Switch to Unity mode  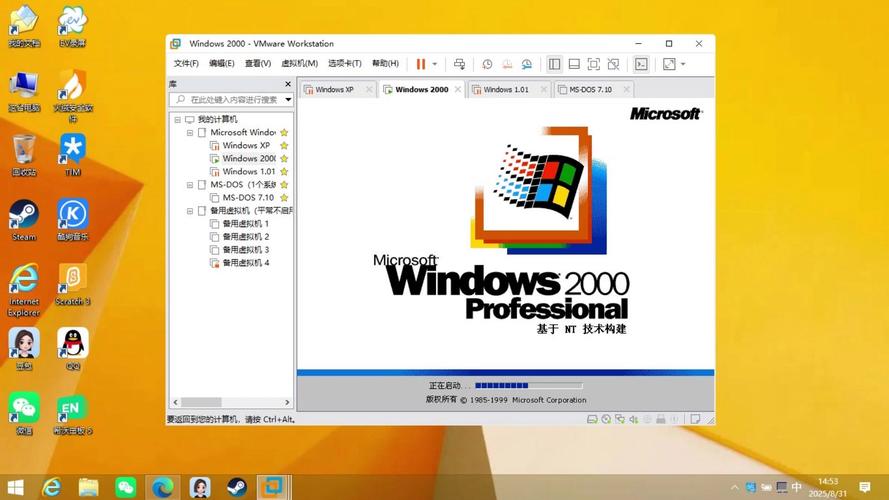point(613,64)
